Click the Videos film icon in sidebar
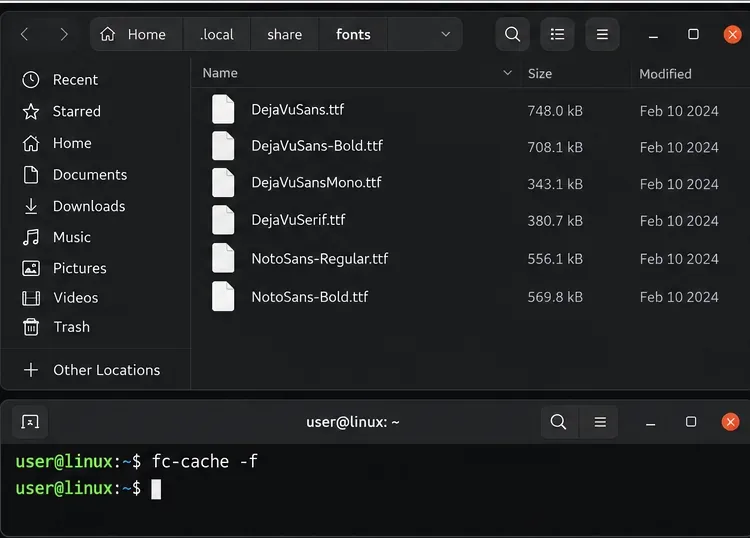The width and height of the screenshot is (750, 538). point(31,298)
